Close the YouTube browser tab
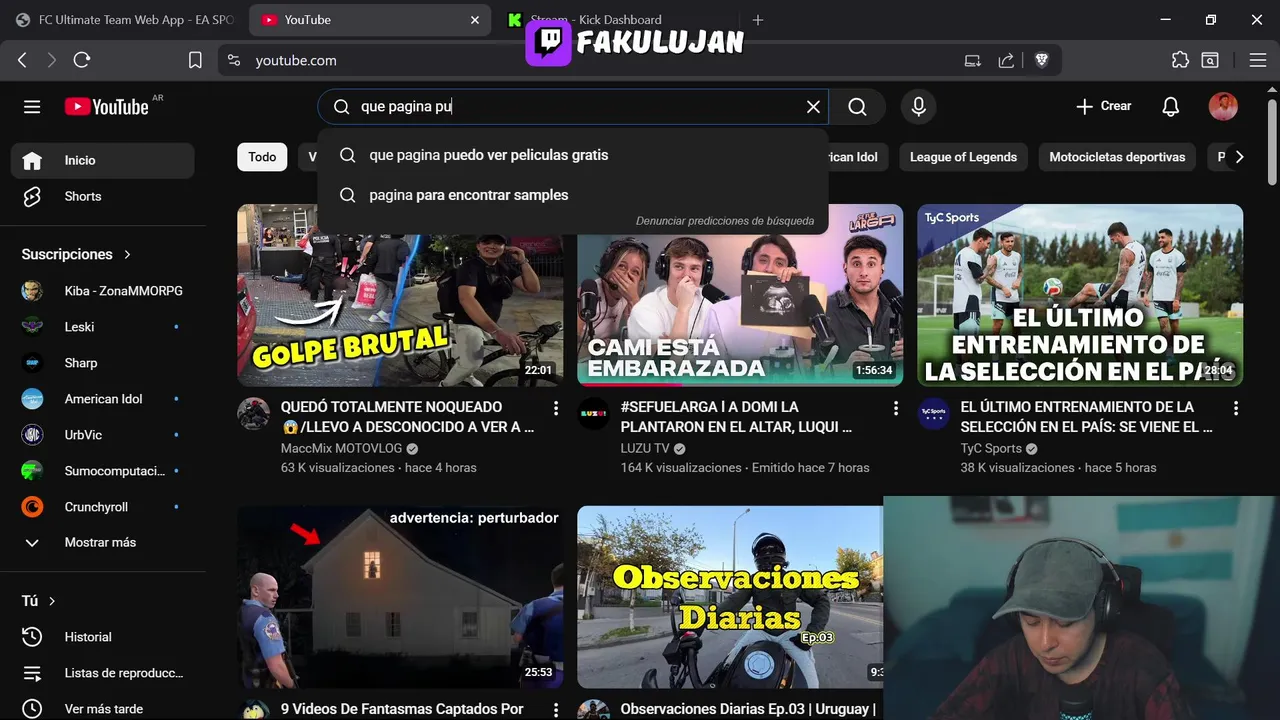The image size is (1280, 720). (x=475, y=20)
